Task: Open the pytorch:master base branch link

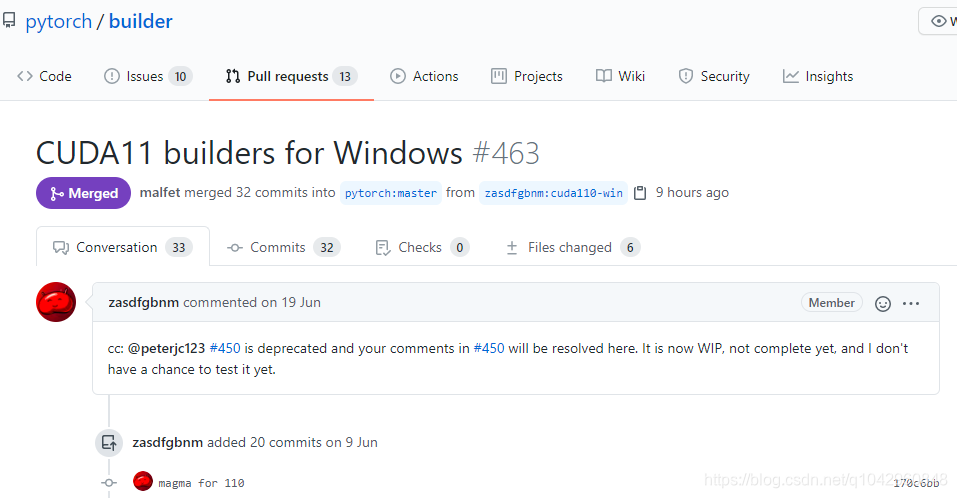Action: coord(391,193)
